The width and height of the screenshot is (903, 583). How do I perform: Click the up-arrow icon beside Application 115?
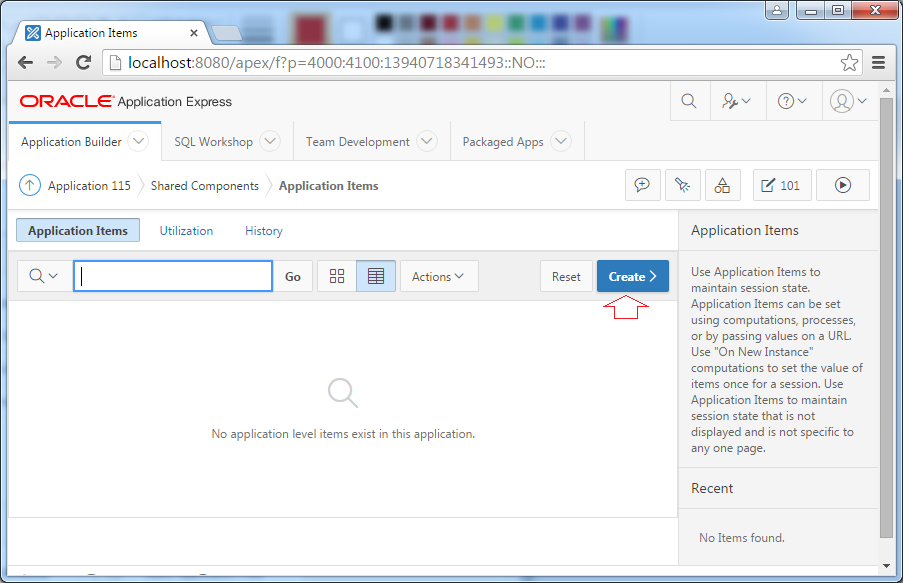click(x=30, y=186)
